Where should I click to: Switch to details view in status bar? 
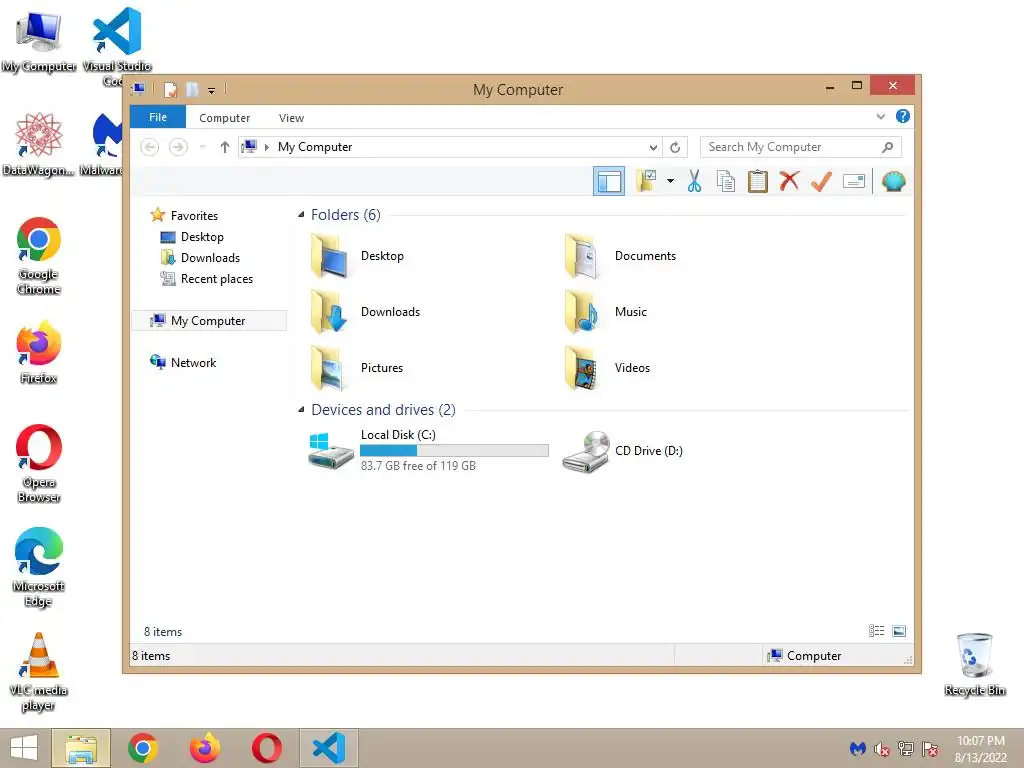click(876, 631)
